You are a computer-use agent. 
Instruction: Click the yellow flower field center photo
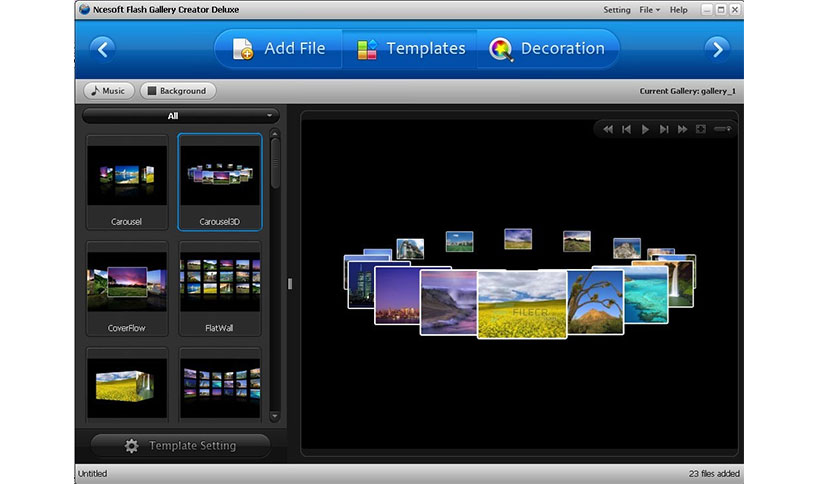(522, 304)
